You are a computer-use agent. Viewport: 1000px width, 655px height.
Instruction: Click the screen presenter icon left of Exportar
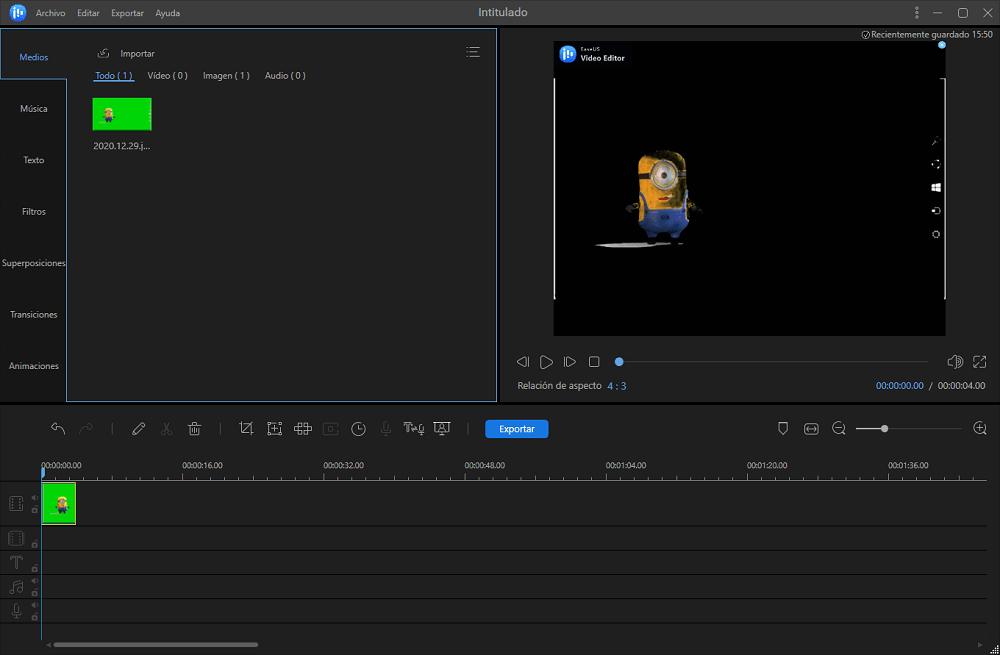coord(442,429)
